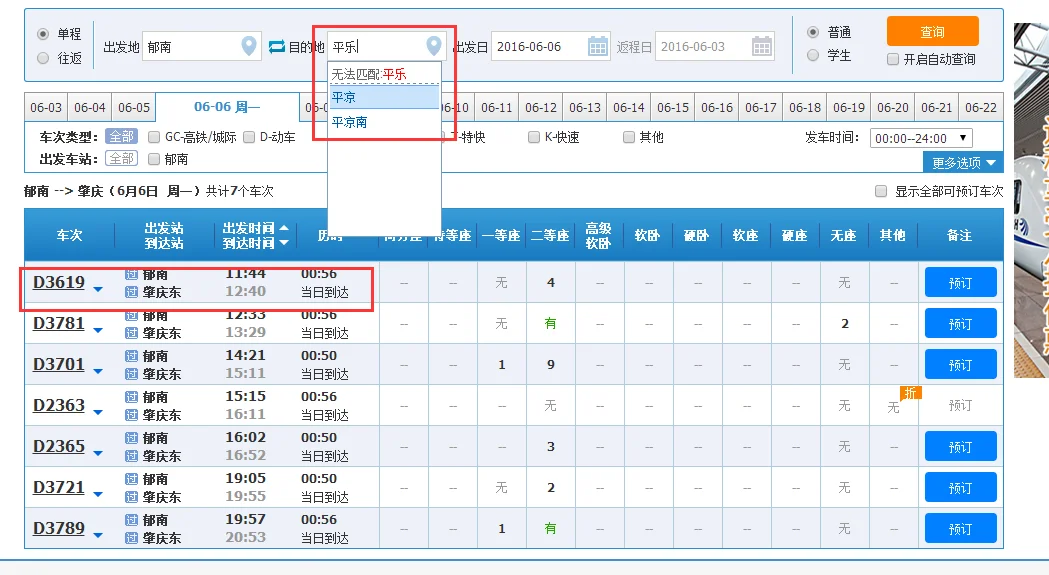Screen dimensions: 1049x575
Task: Switch to 06-15 date tab
Action: point(672,107)
